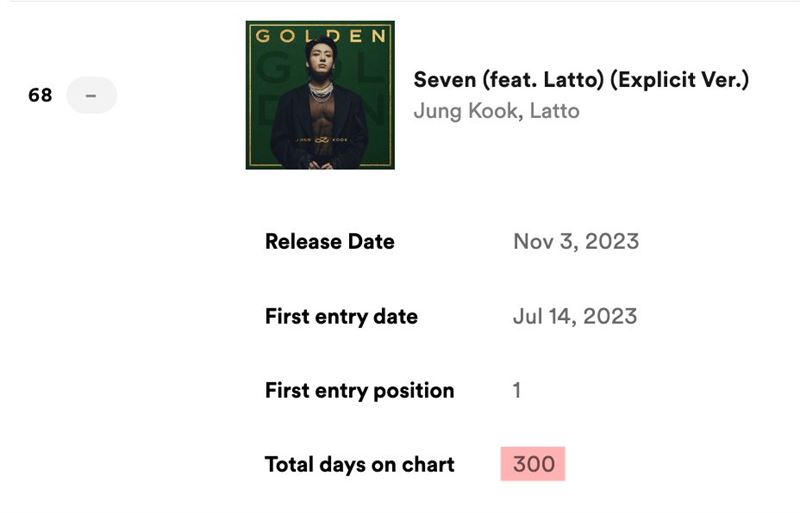The width and height of the screenshot is (800, 513).
Task: Open Latto artist link
Action: 555,111
